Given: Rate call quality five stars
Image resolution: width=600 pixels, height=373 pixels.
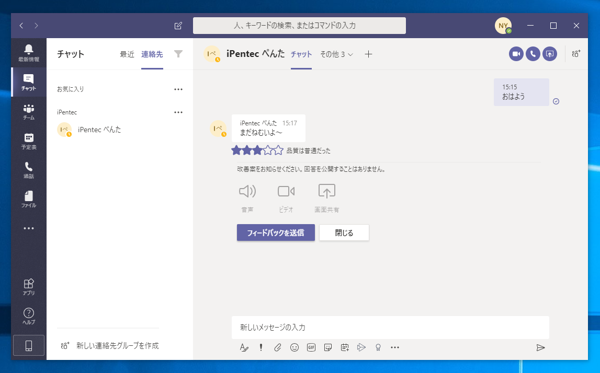Looking at the screenshot, I should [x=279, y=150].
